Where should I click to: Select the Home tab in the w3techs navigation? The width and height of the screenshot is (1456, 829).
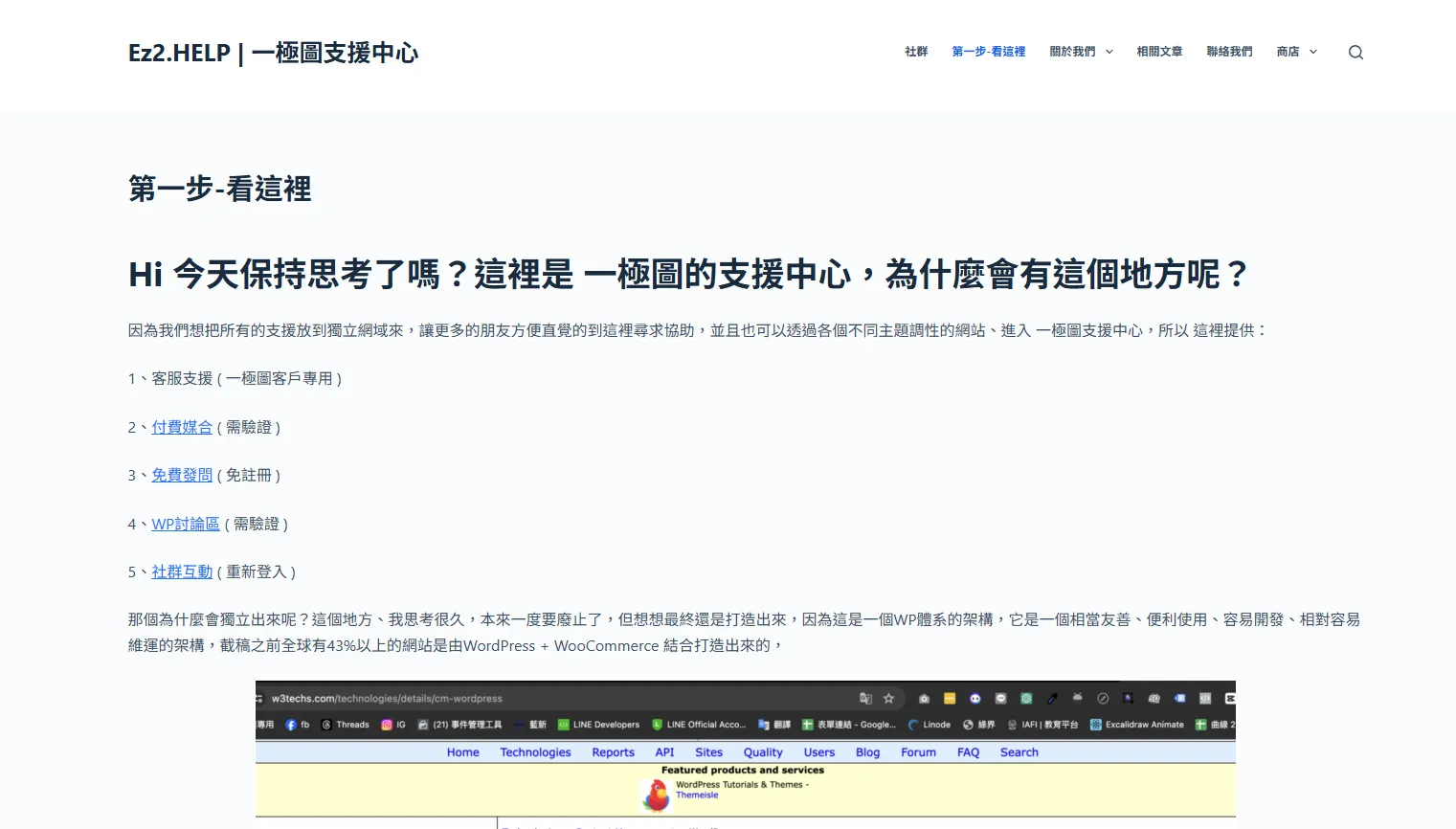463,752
